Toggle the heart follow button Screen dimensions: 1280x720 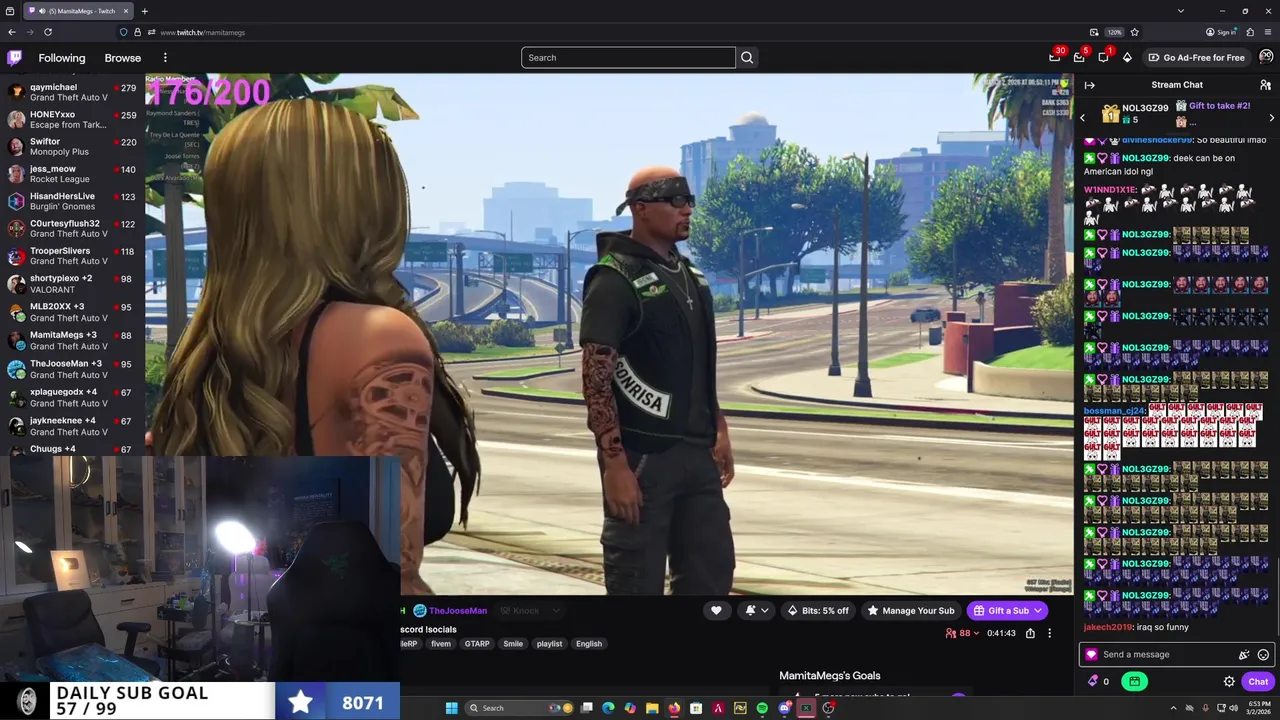[716, 610]
